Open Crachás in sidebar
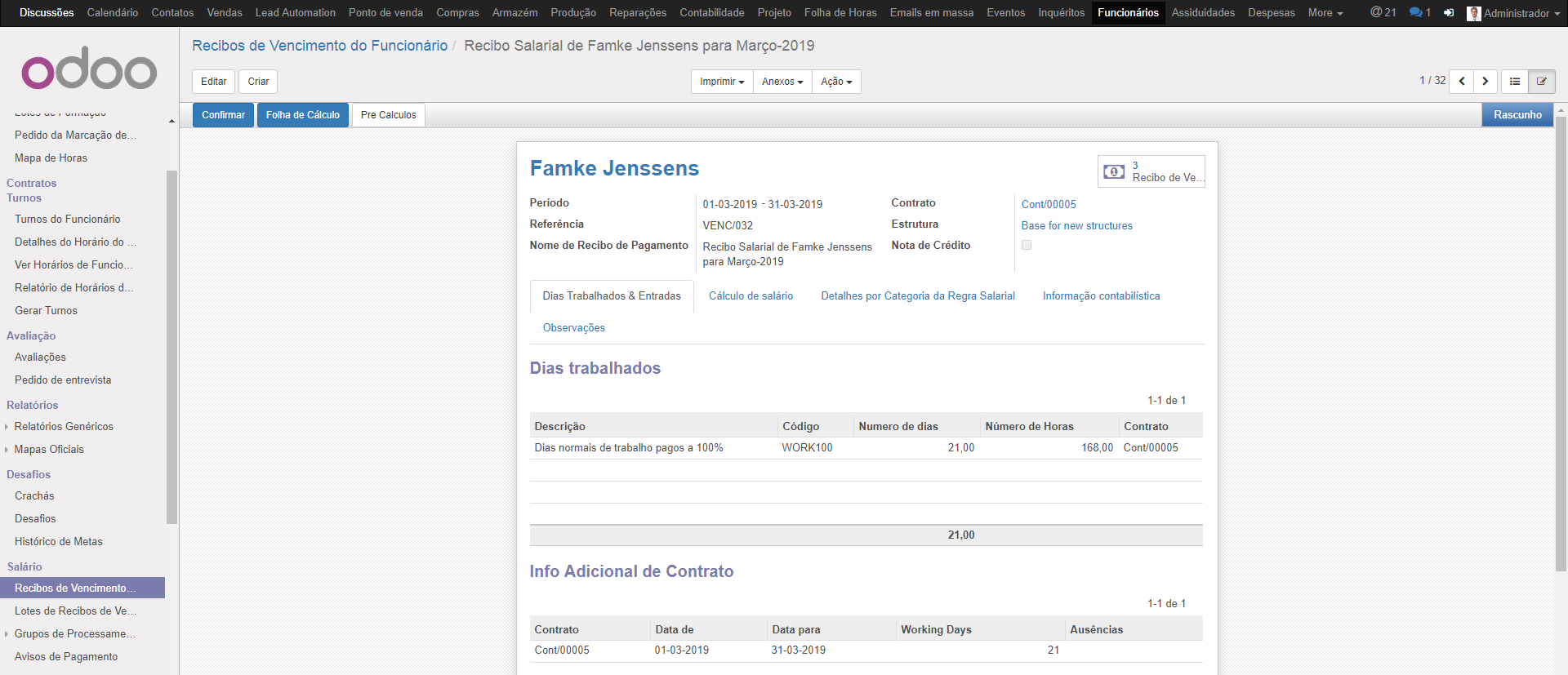 click(34, 496)
